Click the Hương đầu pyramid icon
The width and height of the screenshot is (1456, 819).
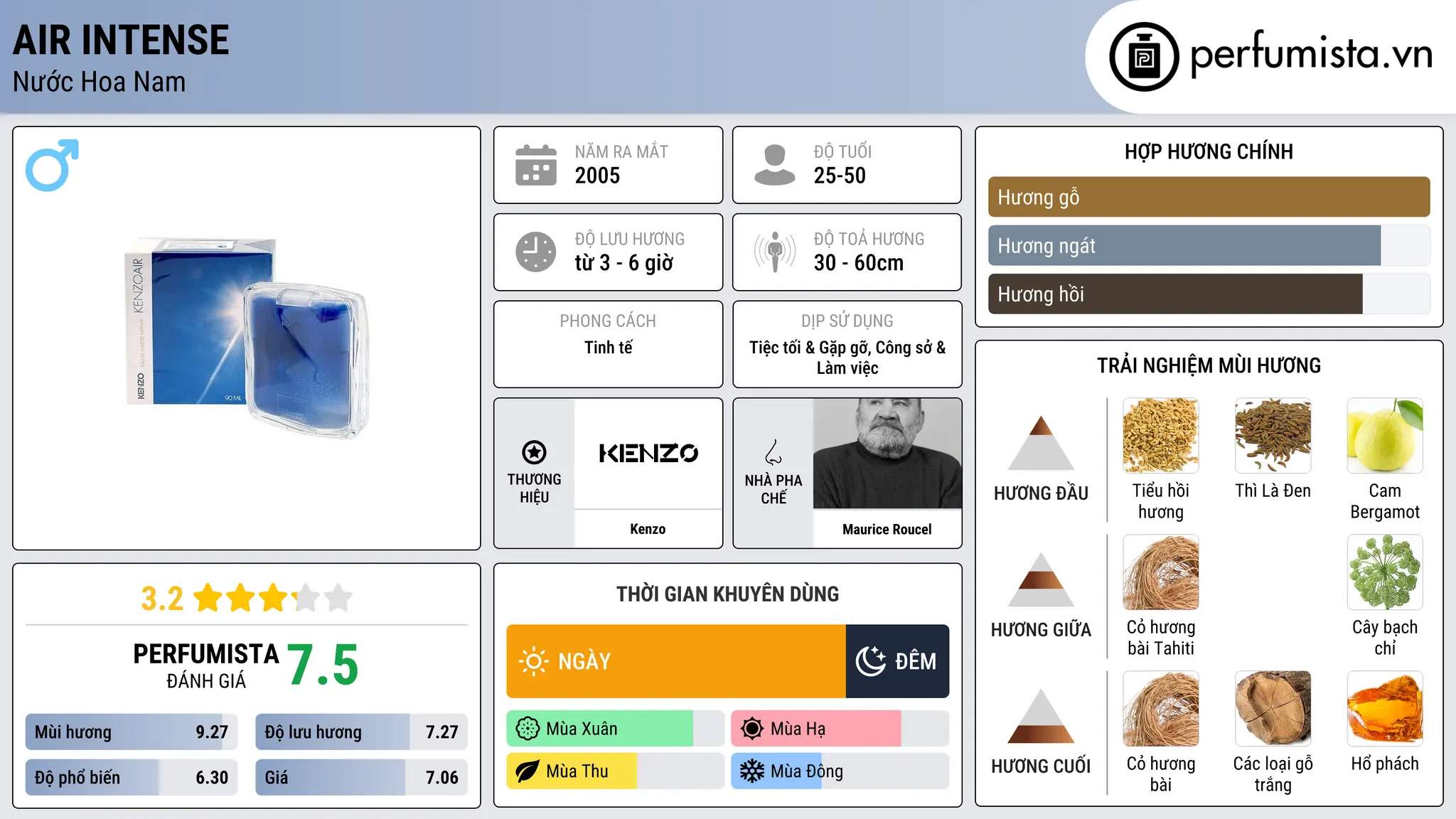[1041, 443]
